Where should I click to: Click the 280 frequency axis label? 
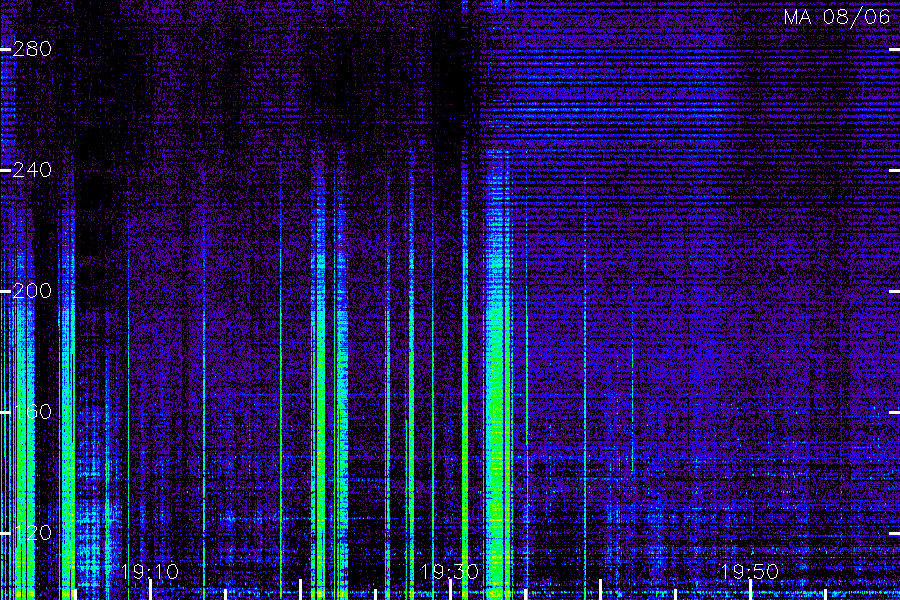(32, 49)
